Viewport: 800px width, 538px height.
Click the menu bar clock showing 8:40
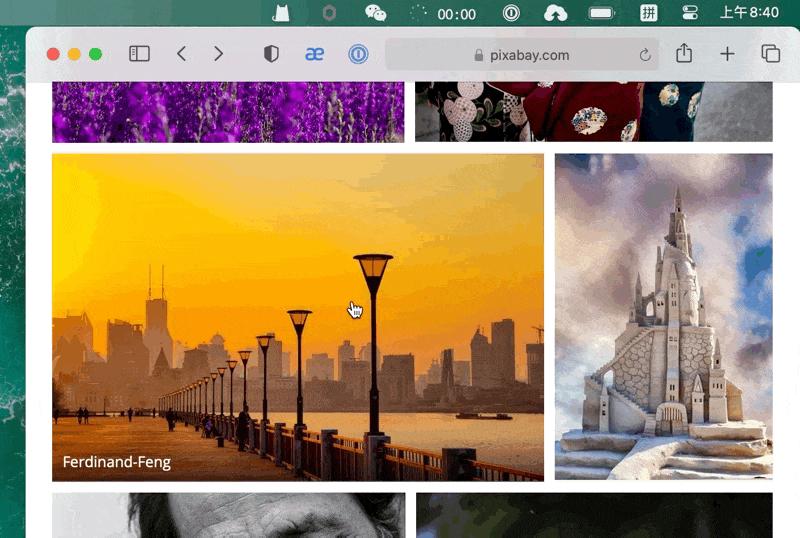coord(749,13)
